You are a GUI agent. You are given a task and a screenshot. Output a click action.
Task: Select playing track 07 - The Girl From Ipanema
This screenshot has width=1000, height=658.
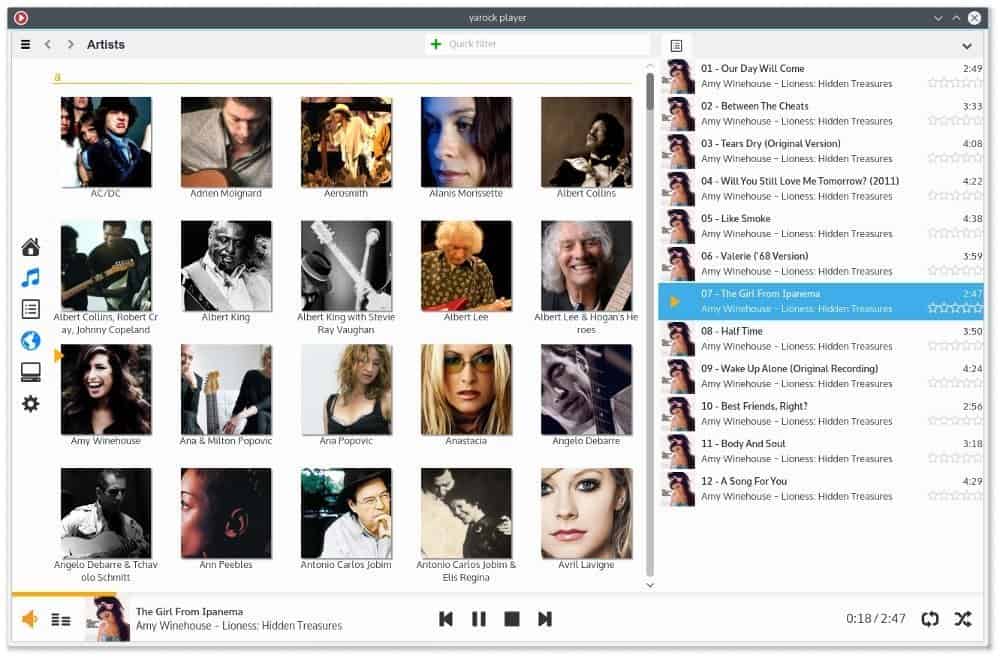[x=821, y=301]
